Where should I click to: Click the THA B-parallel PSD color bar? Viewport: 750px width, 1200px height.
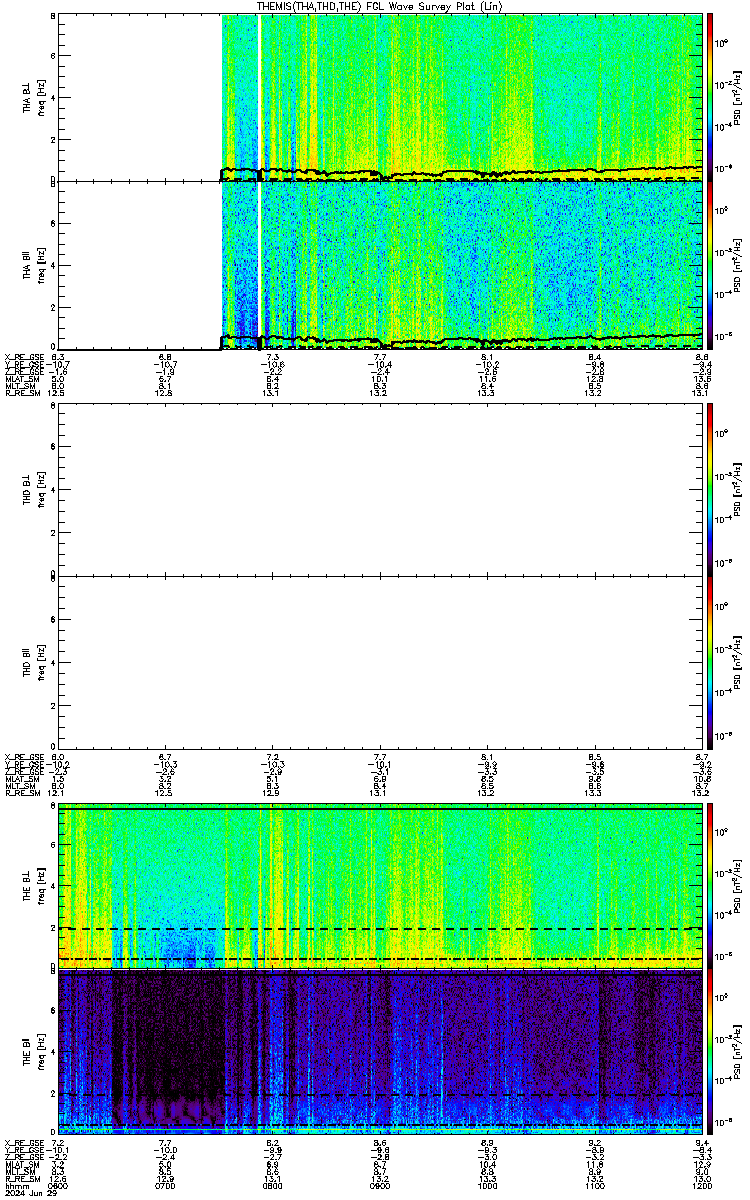point(711,265)
